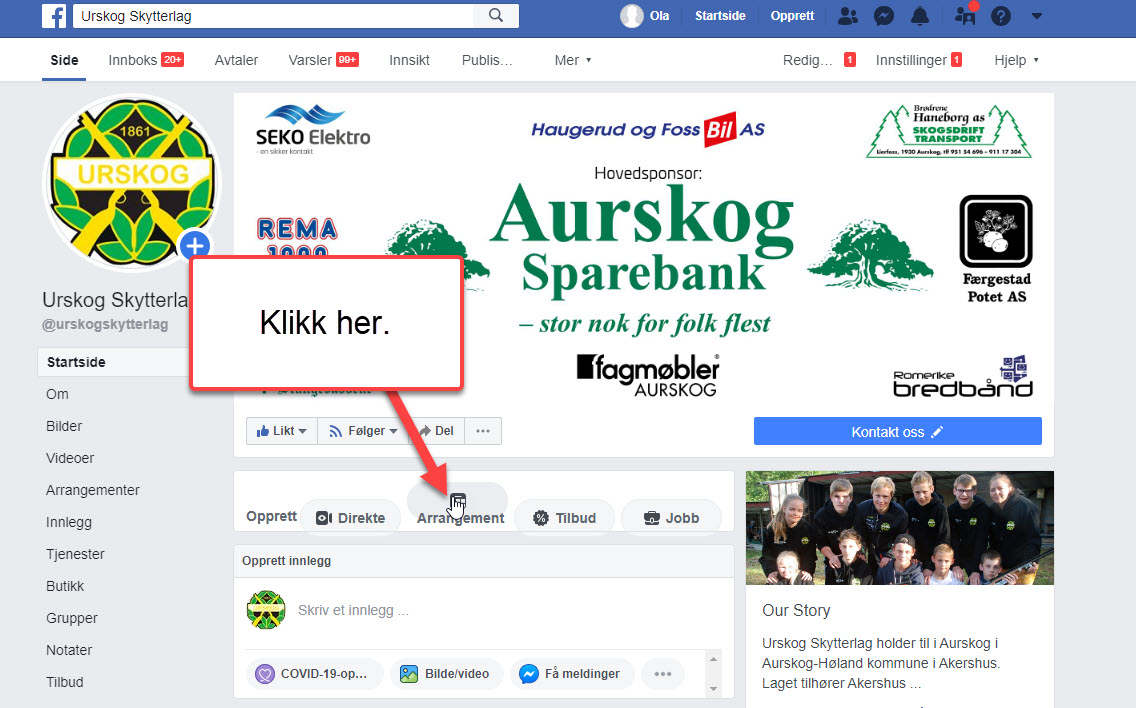The width and height of the screenshot is (1136, 708).
Task: Open the more options ellipsis beside Del
Action: point(483,431)
